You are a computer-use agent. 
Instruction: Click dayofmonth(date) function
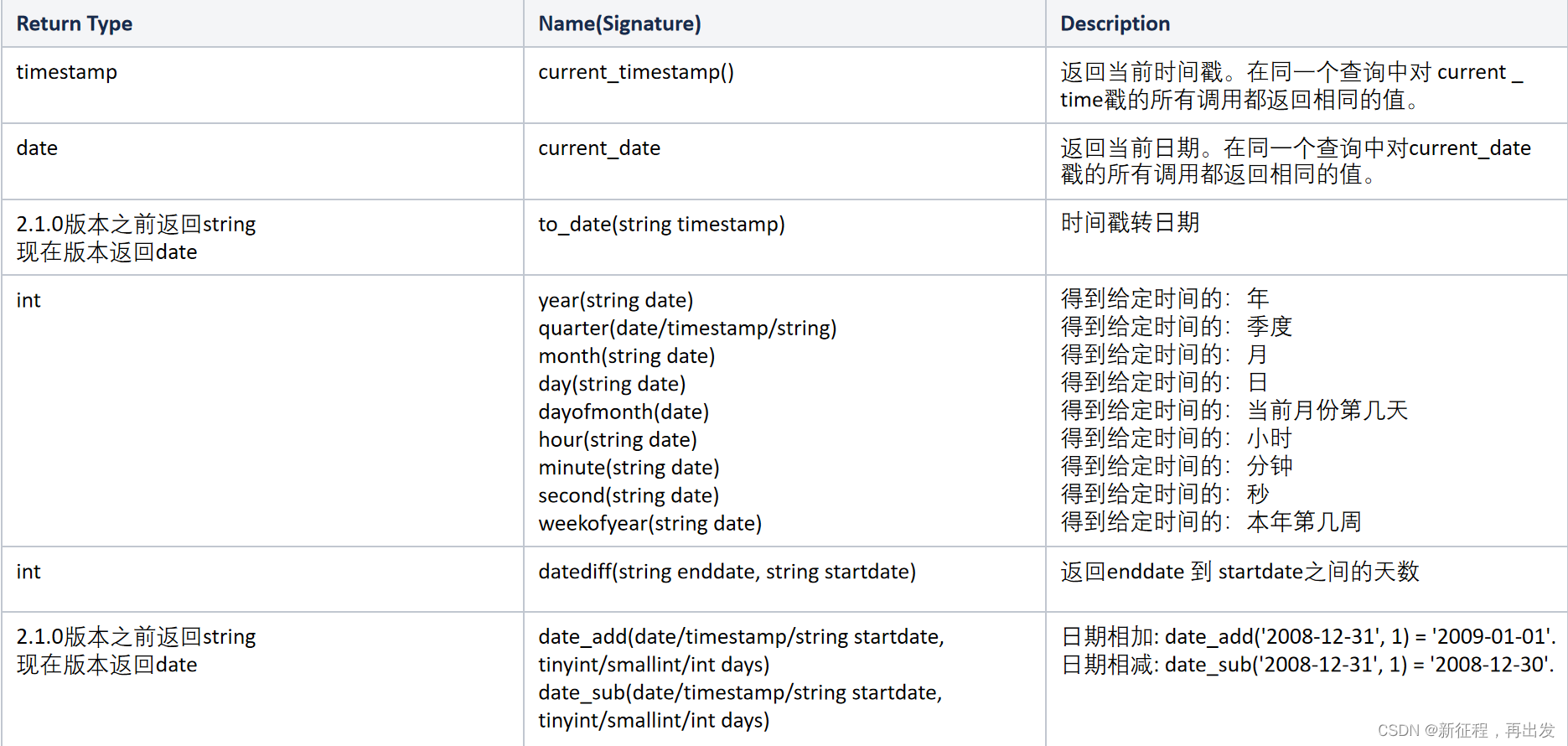pos(624,412)
